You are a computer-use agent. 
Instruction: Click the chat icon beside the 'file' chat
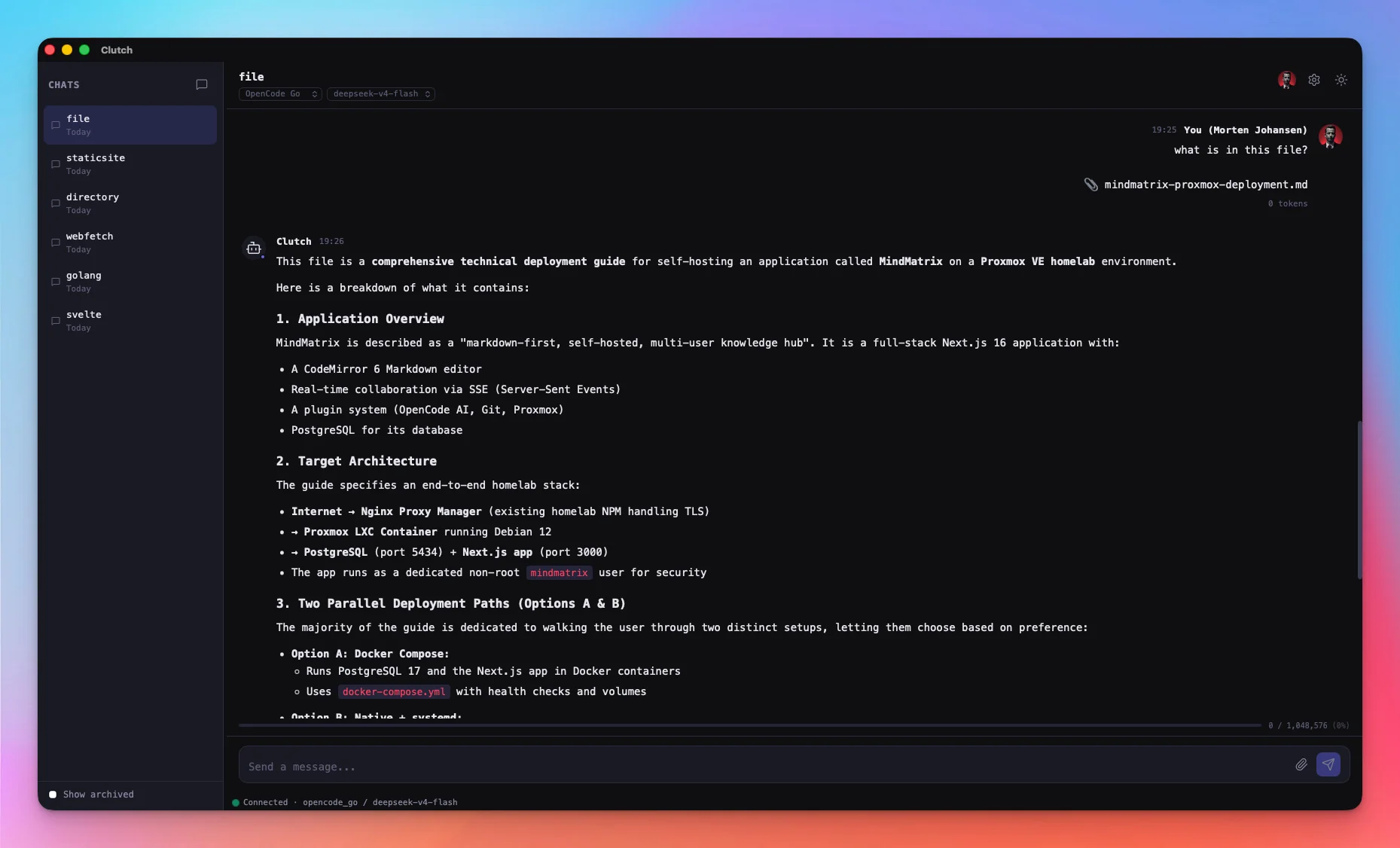[56, 125]
